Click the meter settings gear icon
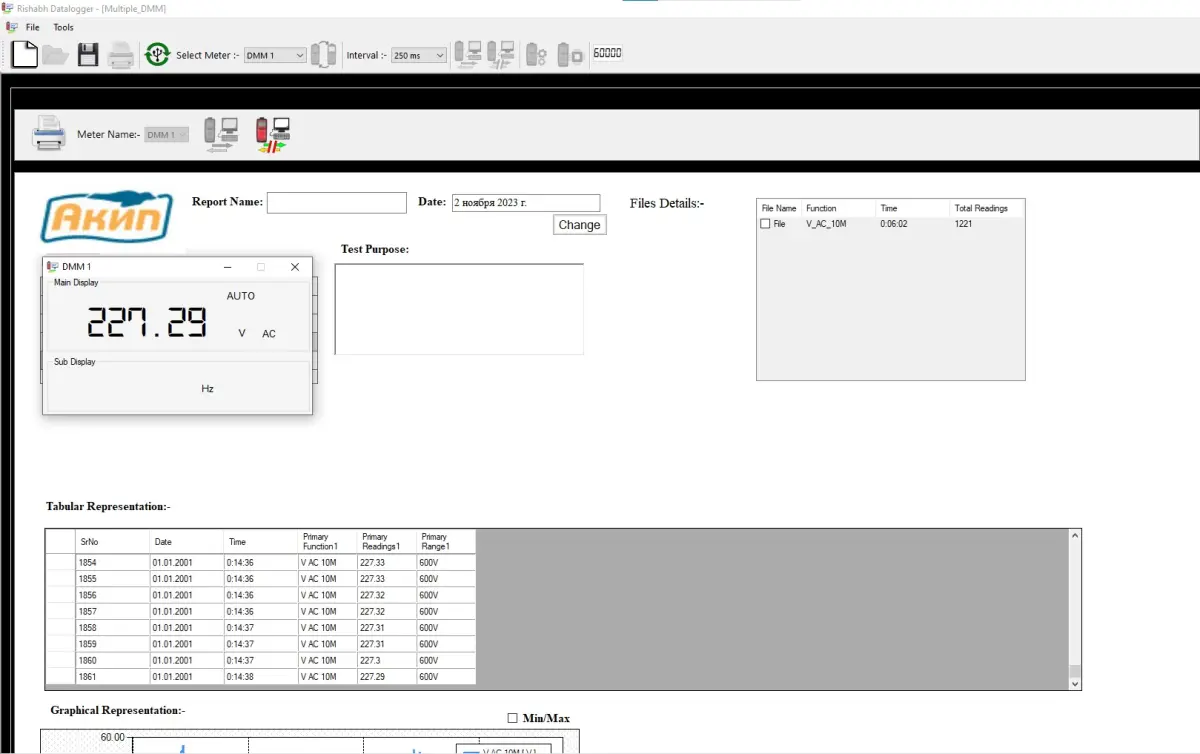The image size is (1200, 754). click(536, 55)
